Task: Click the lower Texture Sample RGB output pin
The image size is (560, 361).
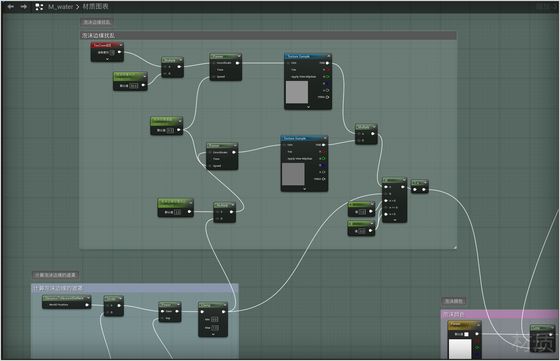Action: pyautogui.click(x=324, y=145)
